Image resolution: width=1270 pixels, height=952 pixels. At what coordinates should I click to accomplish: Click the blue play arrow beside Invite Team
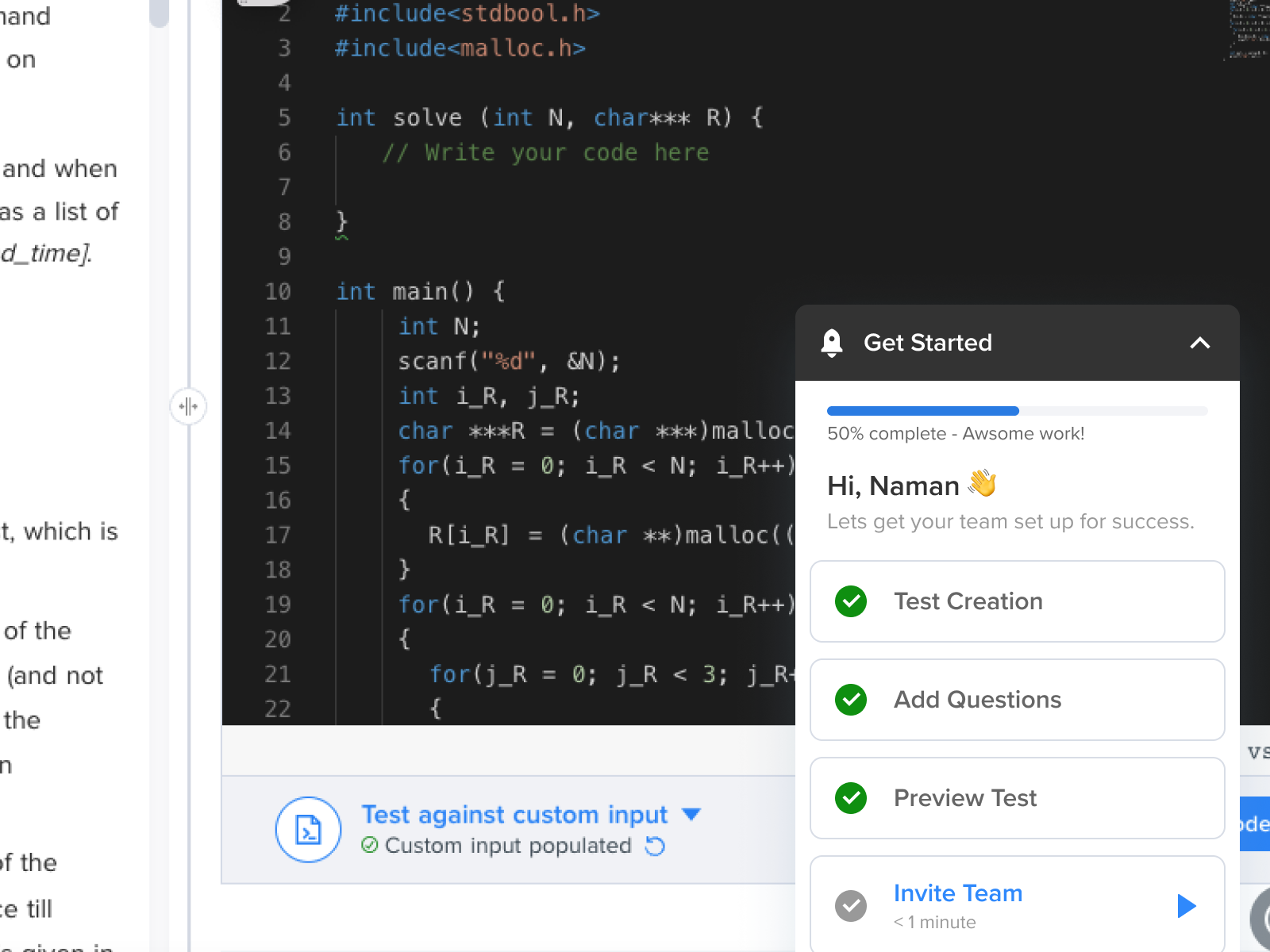pyautogui.click(x=1186, y=905)
